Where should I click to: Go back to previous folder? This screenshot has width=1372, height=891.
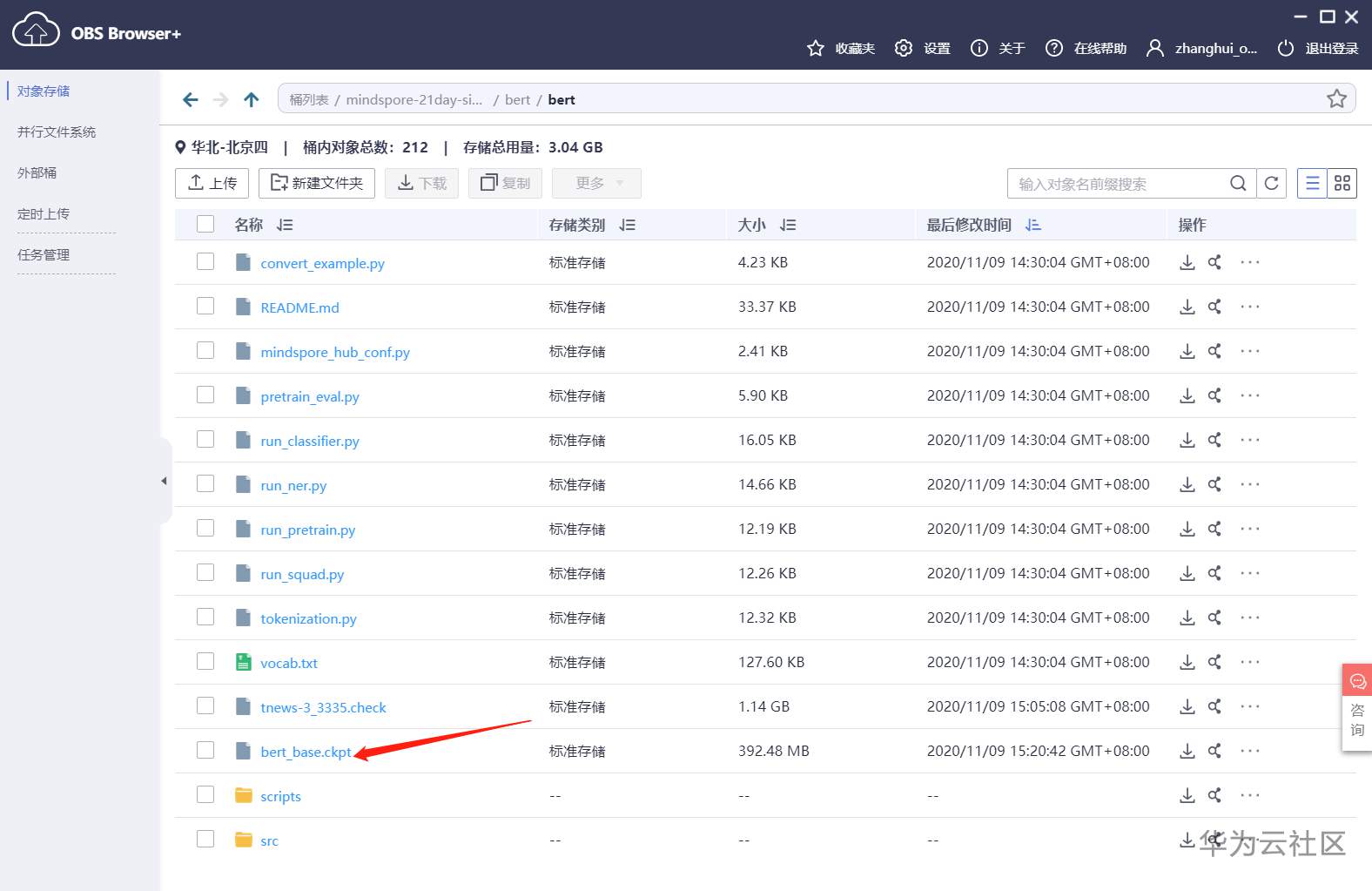pyautogui.click(x=191, y=99)
